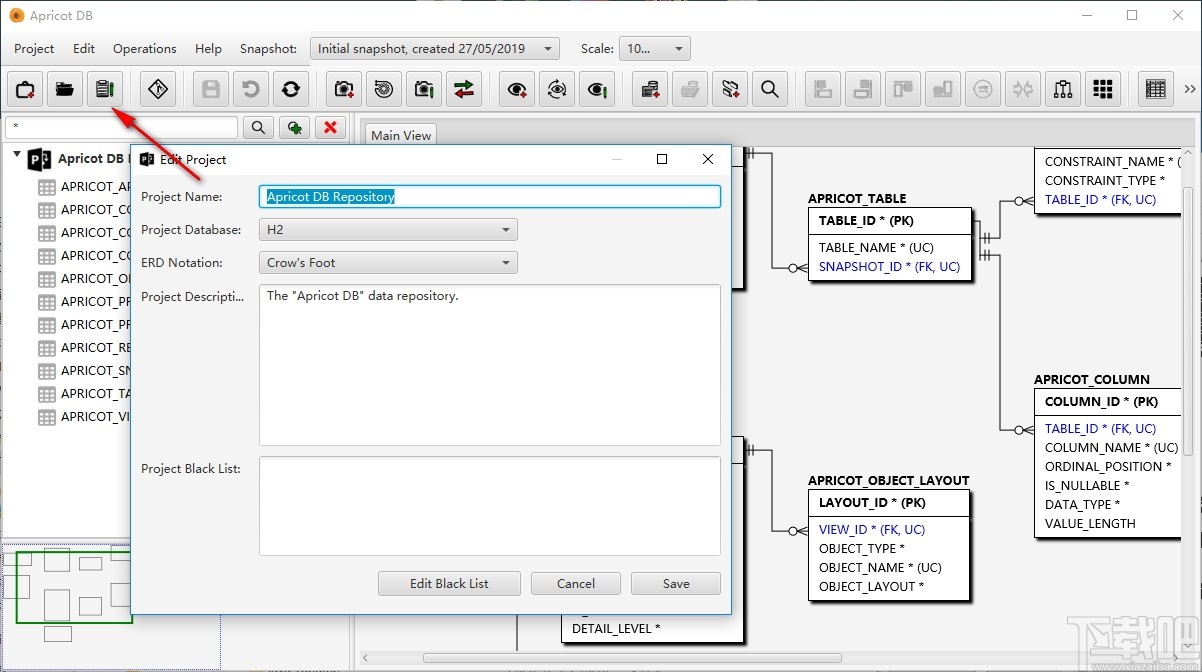Click the nine-square grid toolbar icon
This screenshot has width=1202, height=672.
(1103, 89)
